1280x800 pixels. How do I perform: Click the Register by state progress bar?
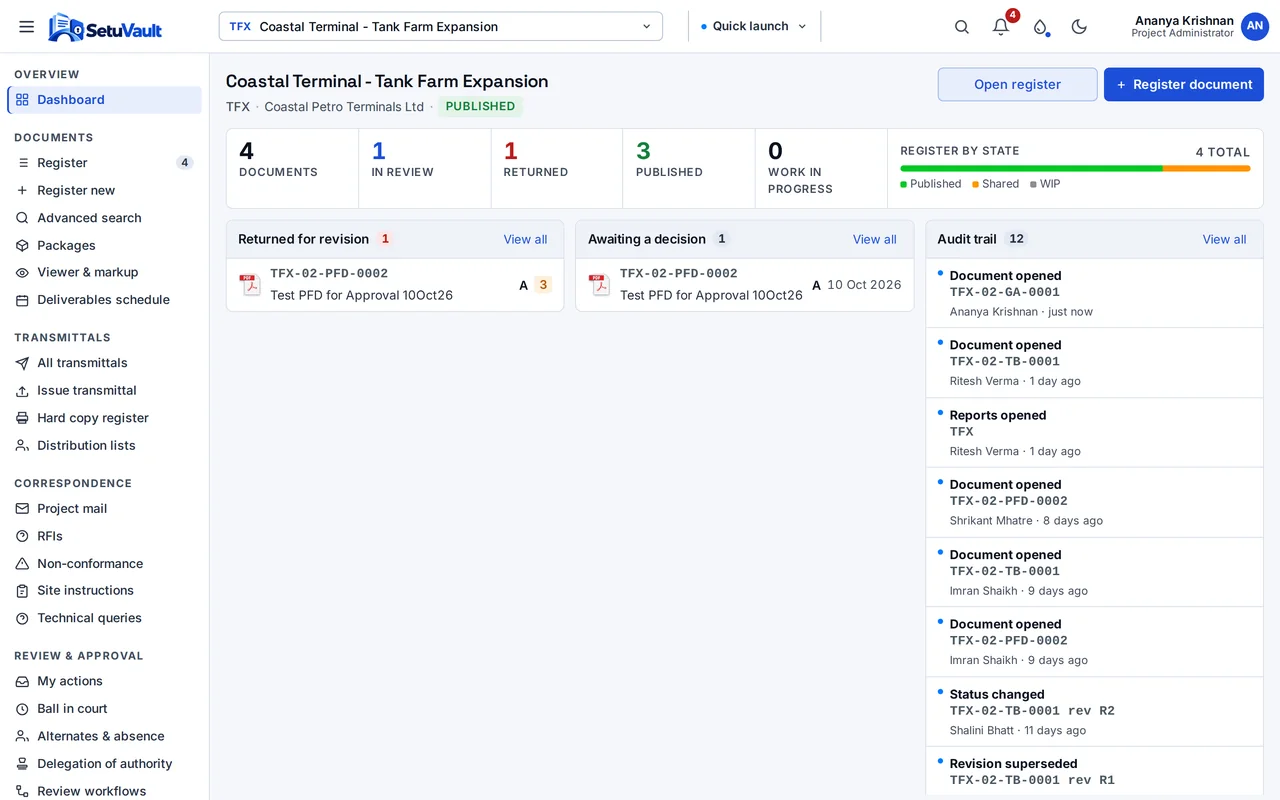pos(1075,169)
